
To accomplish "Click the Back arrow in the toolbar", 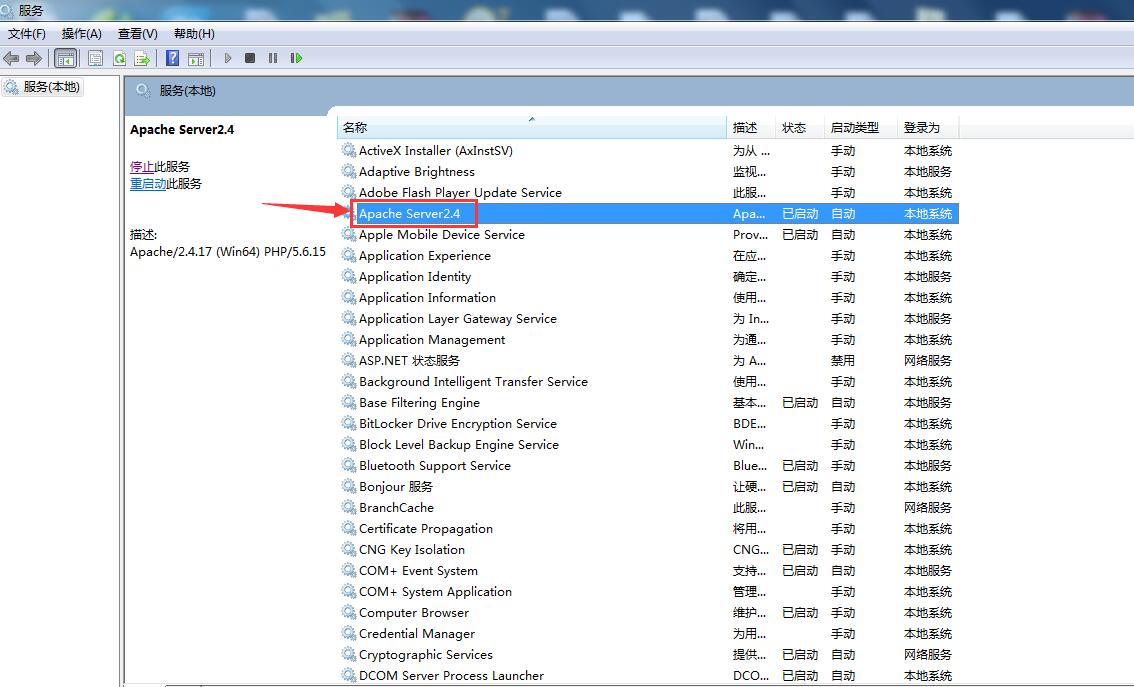I will point(11,58).
